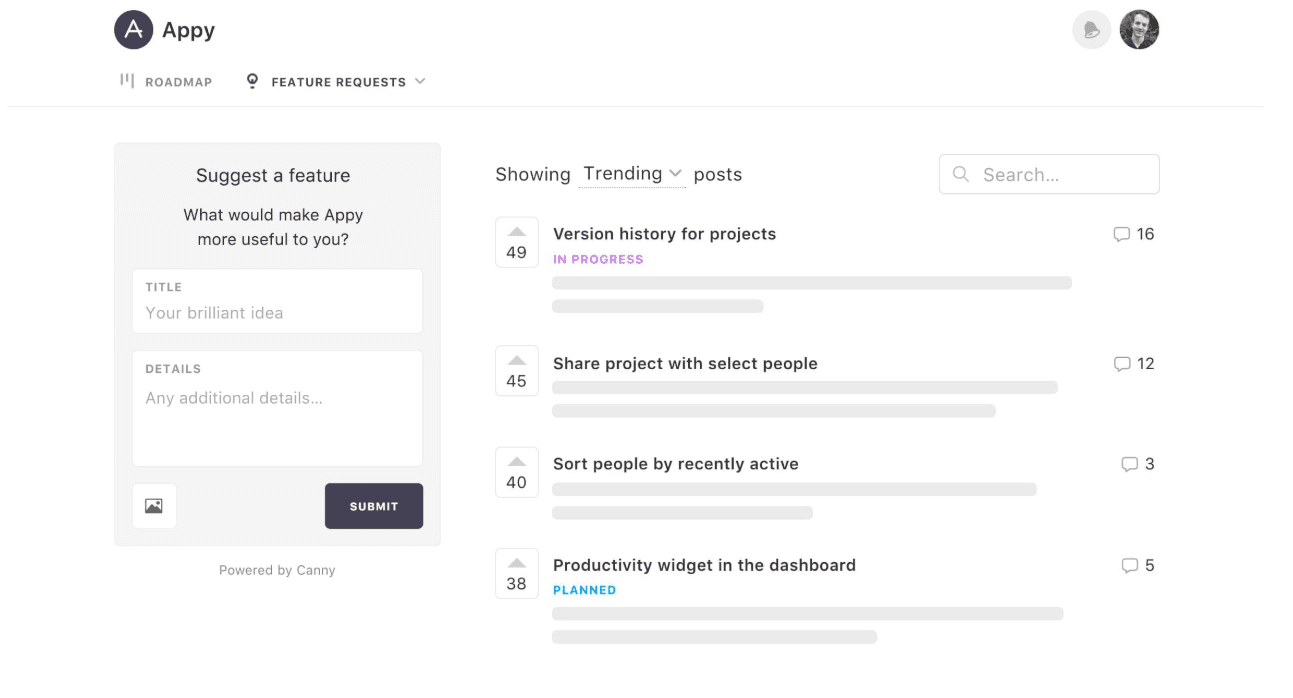
Task: Expand the Feature Requests chevron
Action: 420,81
